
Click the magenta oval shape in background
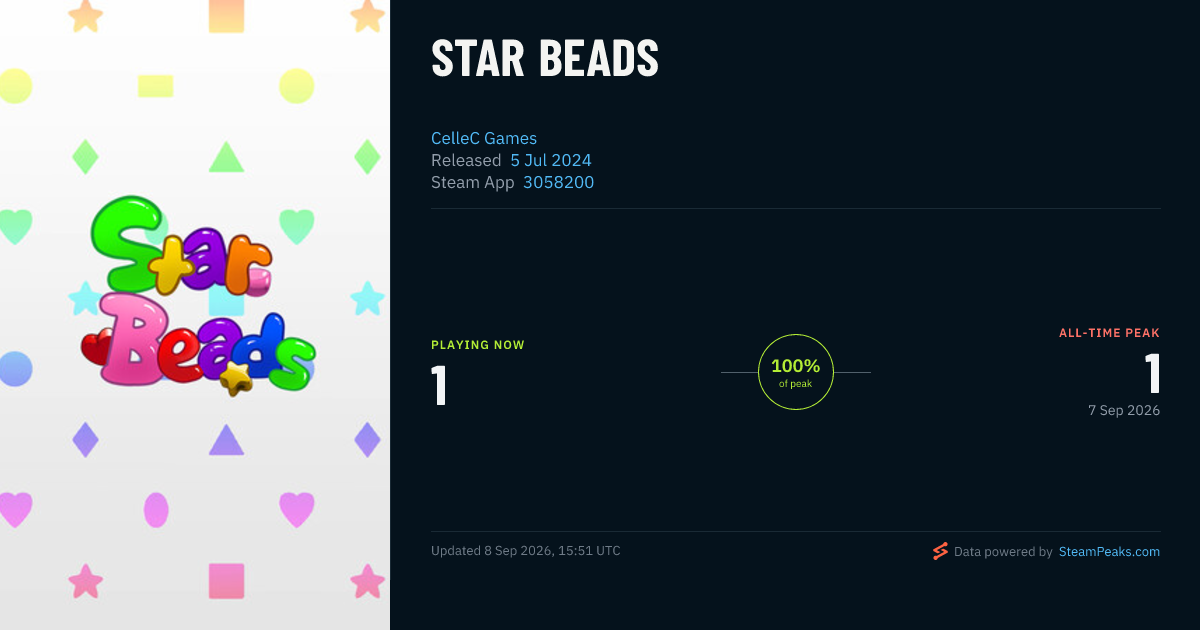[x=156, y=510]
